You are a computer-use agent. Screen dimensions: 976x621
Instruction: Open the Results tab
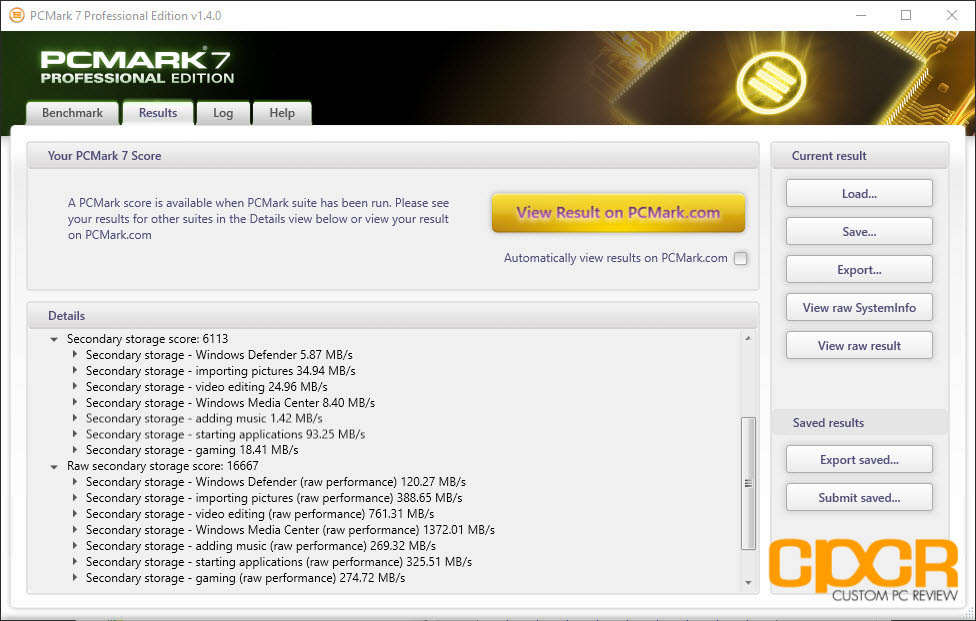[x=158, y=113]
